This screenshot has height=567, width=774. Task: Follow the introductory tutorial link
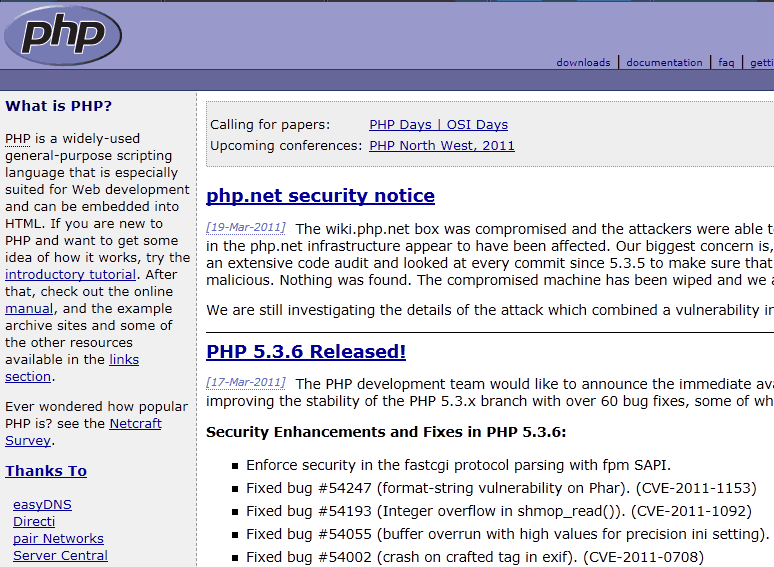tap(70, 274)
